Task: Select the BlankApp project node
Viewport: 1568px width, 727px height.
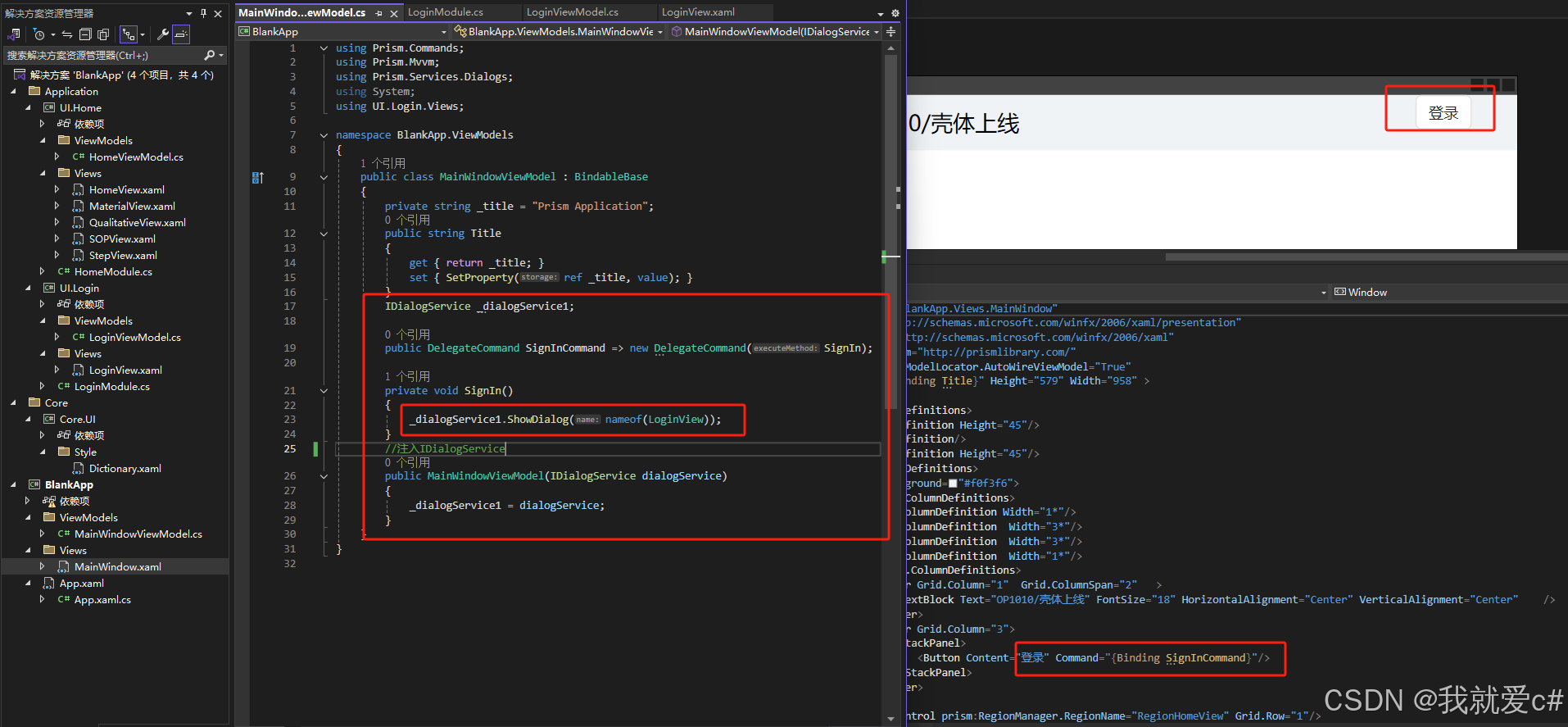Action: 69,484
